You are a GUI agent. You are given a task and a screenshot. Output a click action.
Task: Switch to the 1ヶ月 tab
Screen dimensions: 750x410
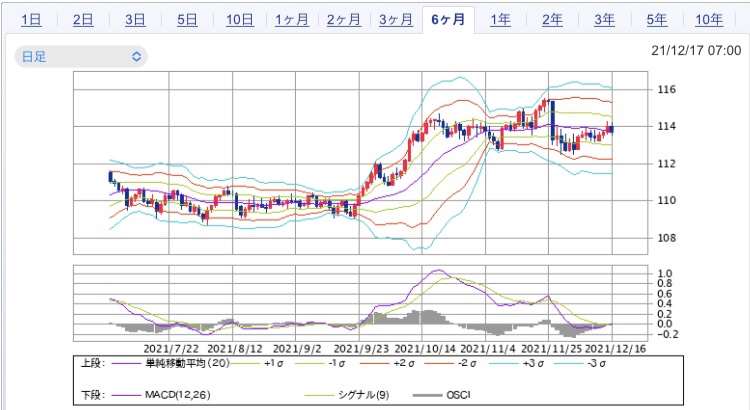point(292,20)
